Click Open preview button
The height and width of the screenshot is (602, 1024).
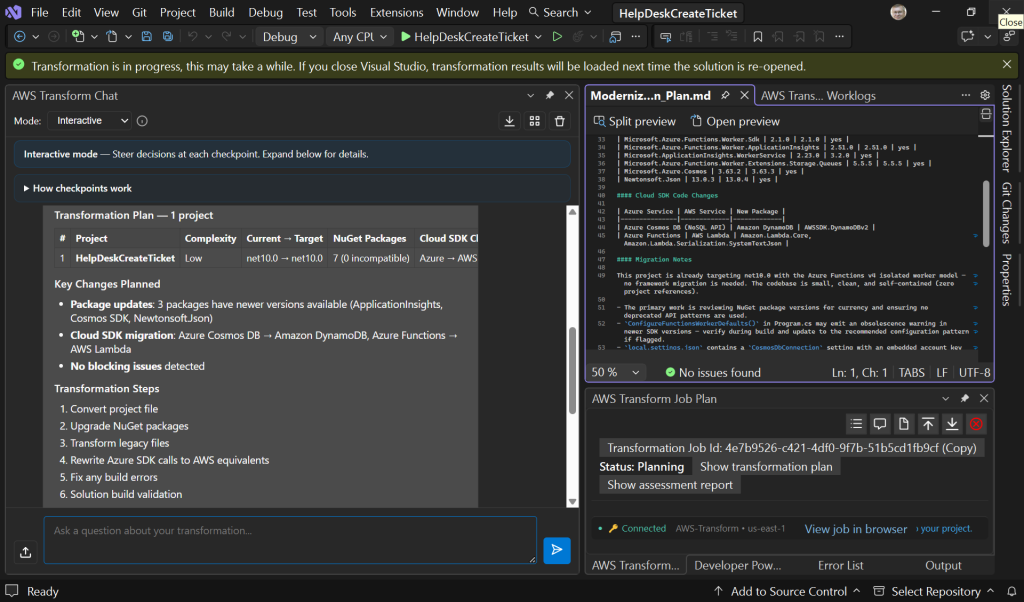pyautogui.click(x=735, y=121)
